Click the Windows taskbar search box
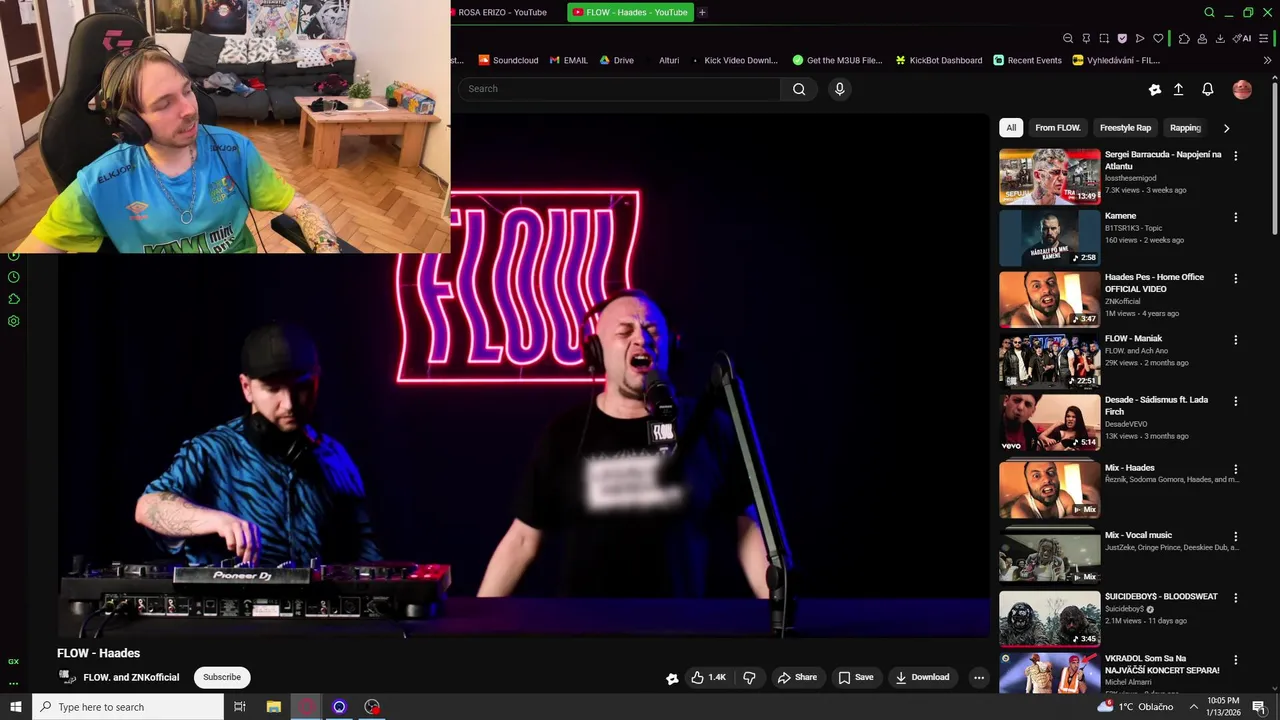1280x720 pixels. click(127, 707)
